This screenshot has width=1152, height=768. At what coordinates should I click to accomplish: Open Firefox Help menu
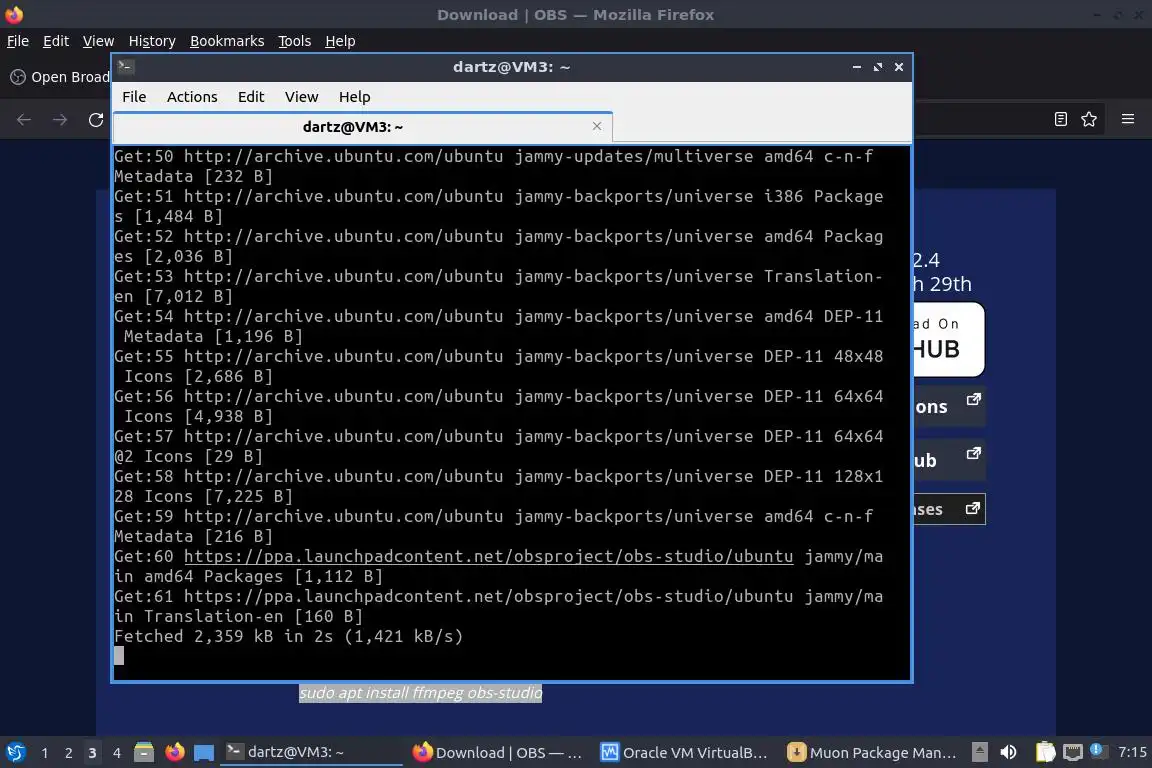(340, 41)
